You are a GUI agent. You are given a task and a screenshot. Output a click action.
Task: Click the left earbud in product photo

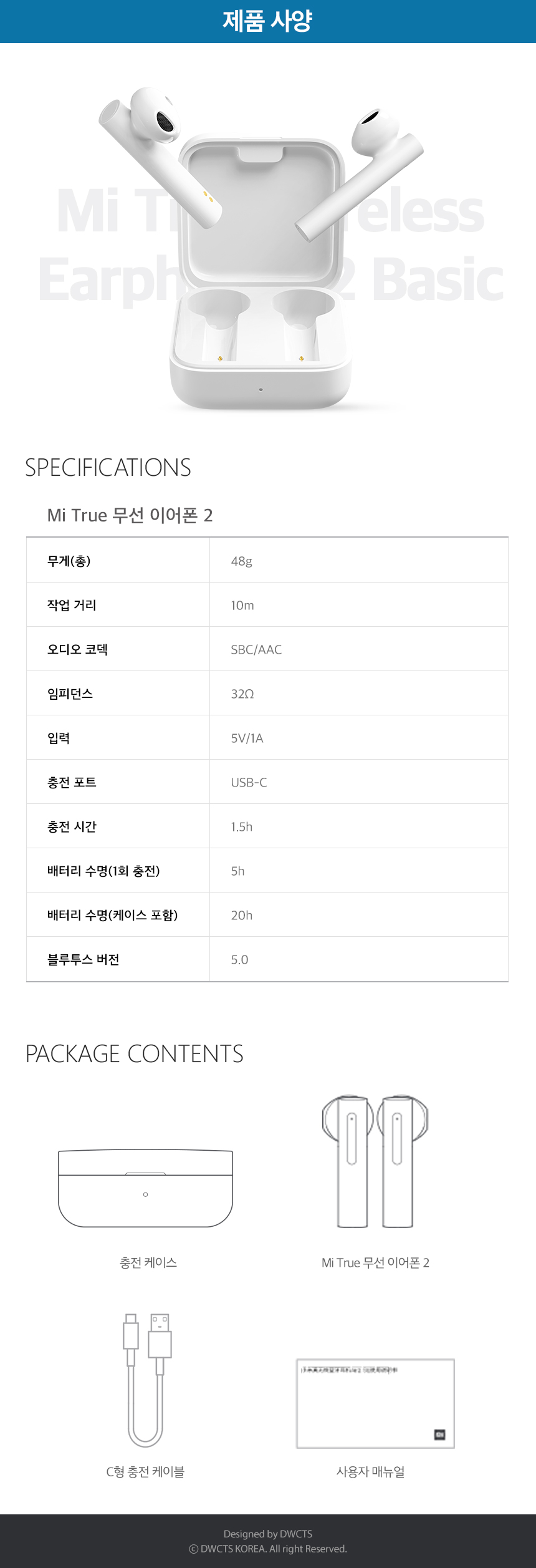[x=160, y=150]
